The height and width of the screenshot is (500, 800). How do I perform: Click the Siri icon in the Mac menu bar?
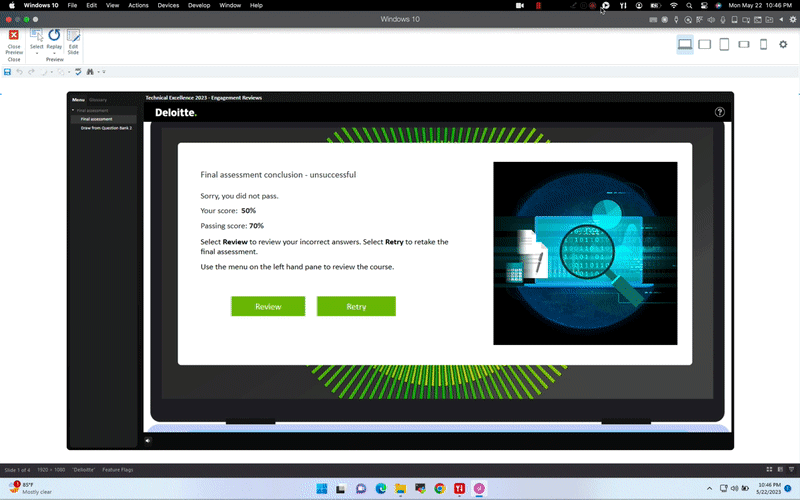[x=718, y=5]
